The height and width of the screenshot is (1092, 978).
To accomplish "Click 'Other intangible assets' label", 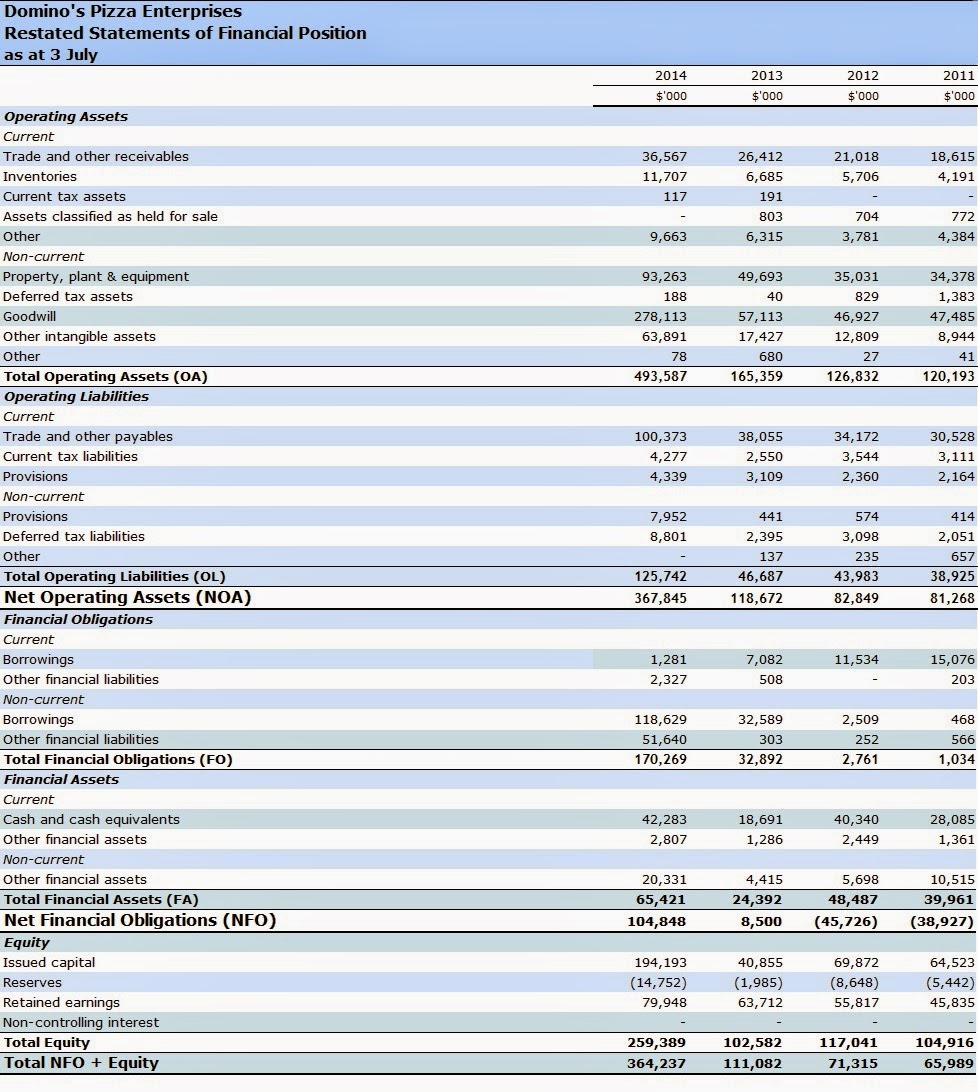I will [x=79, y=336].
